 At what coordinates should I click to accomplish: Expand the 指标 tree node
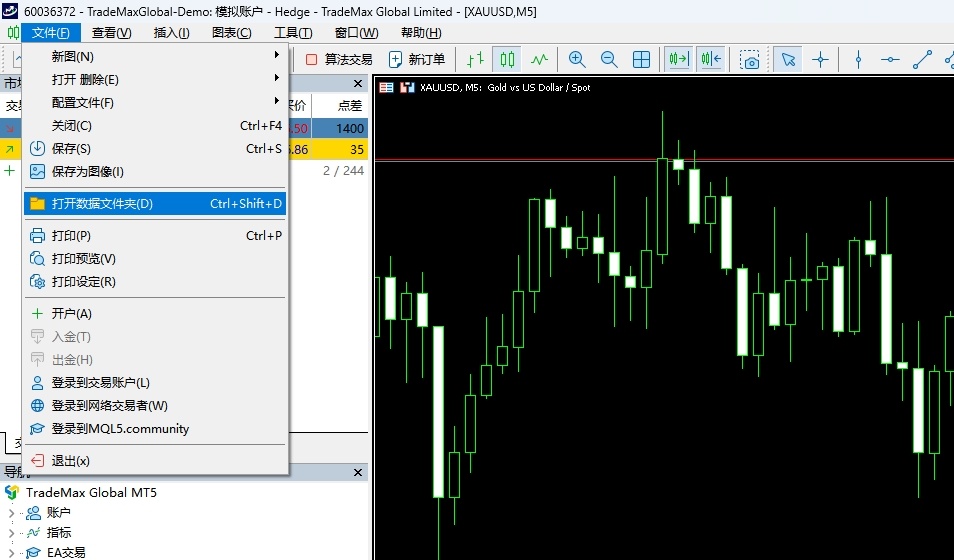[x=11, y=533]
